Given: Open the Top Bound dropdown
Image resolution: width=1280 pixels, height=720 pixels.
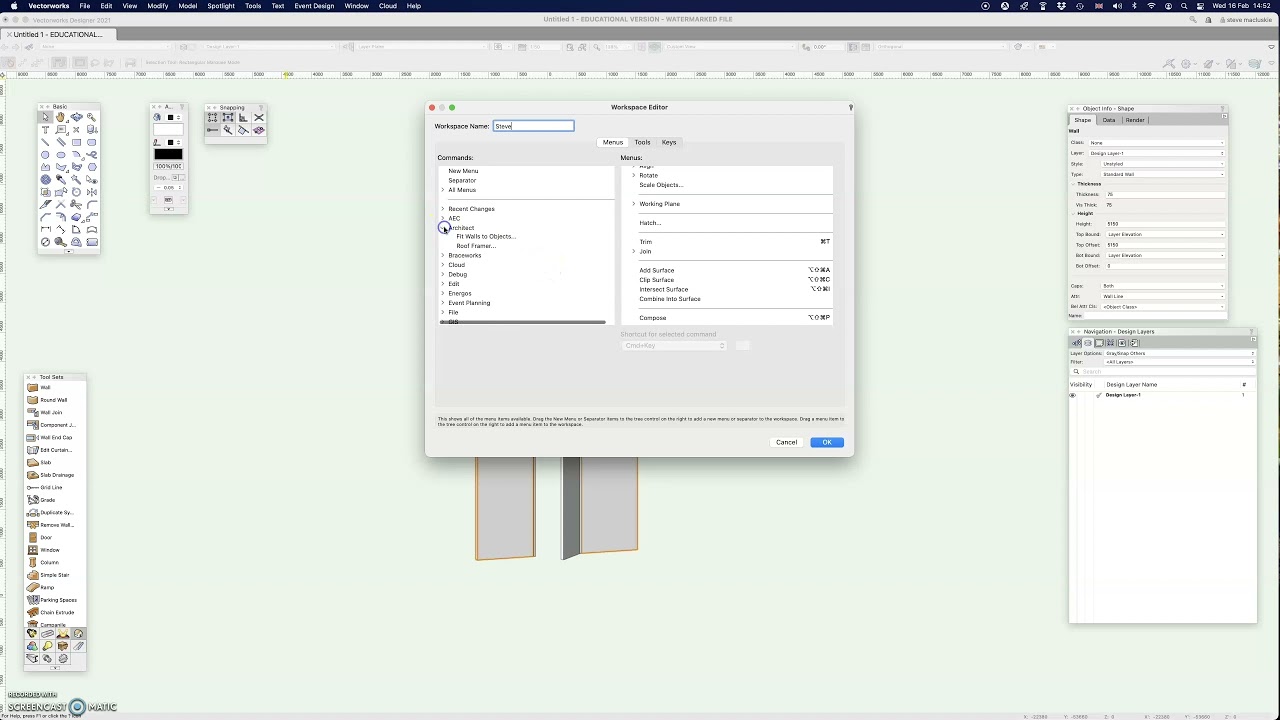Looking at the screenshot, I should click(x=1165, y=235).
